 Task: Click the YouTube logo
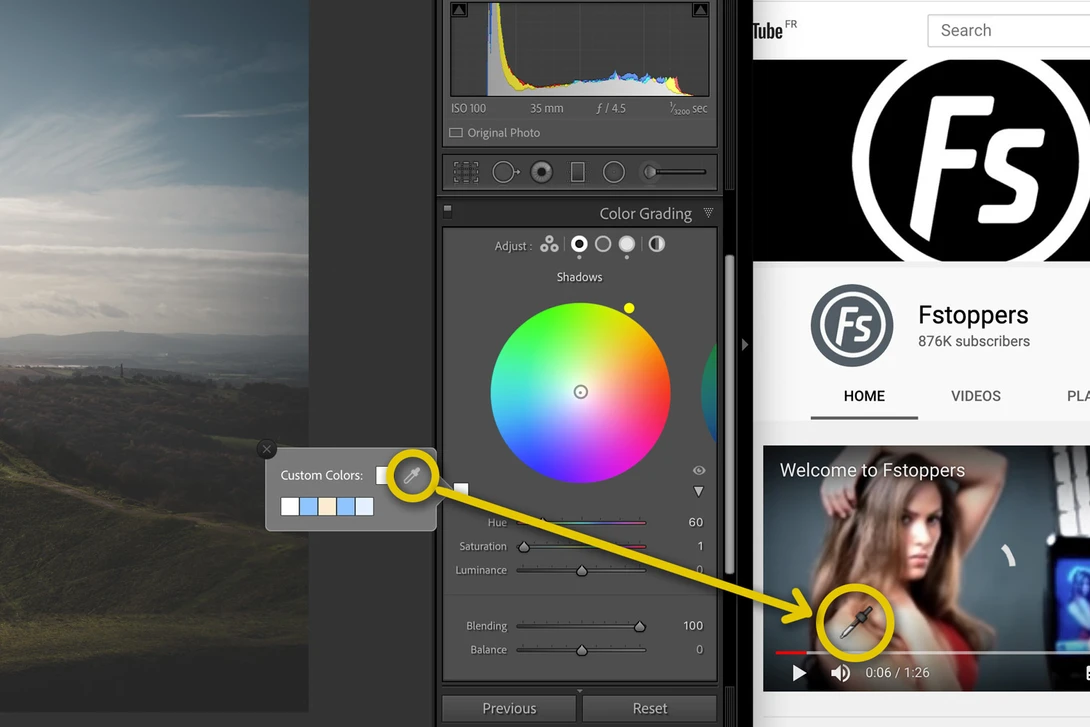pyautogui.click(x=774, y=30)
